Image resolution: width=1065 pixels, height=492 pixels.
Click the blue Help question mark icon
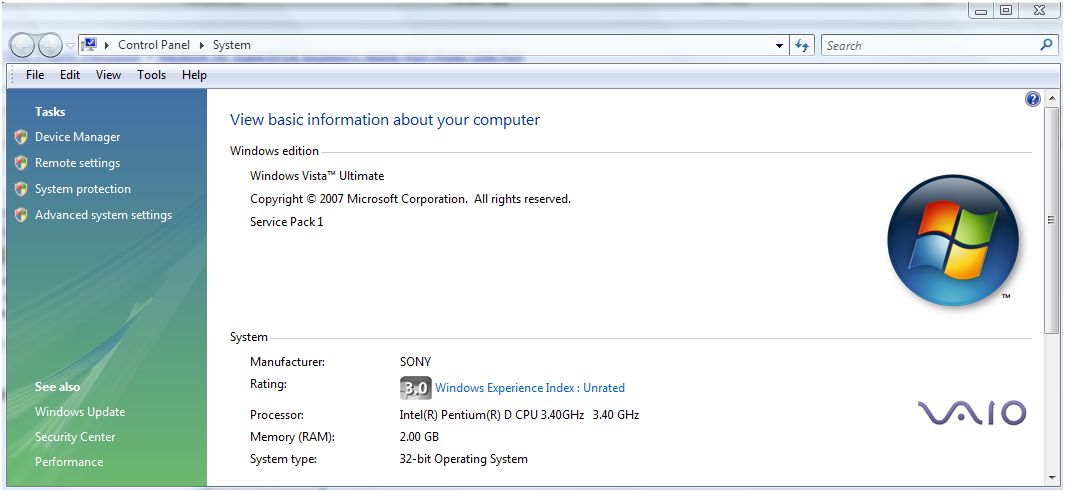[x=1032, y=99]
